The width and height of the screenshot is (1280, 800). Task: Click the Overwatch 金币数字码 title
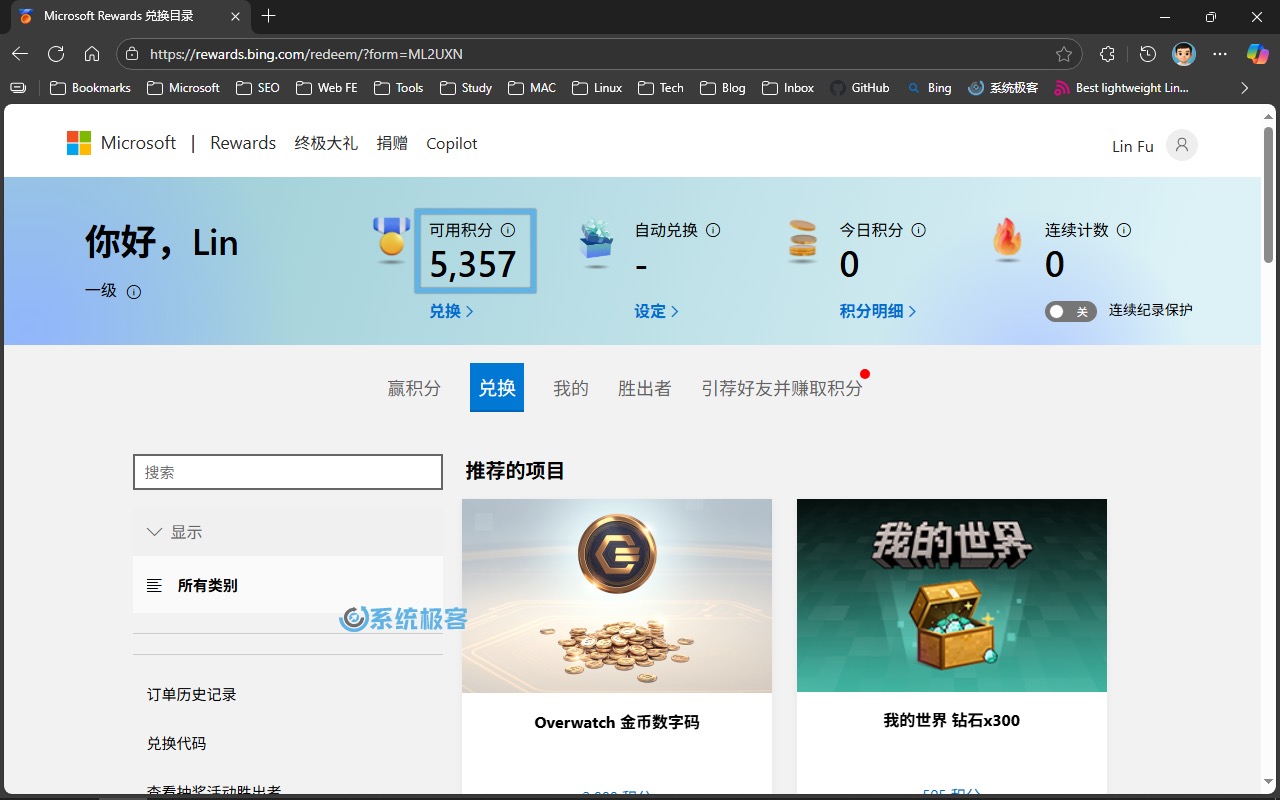pos(617,722)
